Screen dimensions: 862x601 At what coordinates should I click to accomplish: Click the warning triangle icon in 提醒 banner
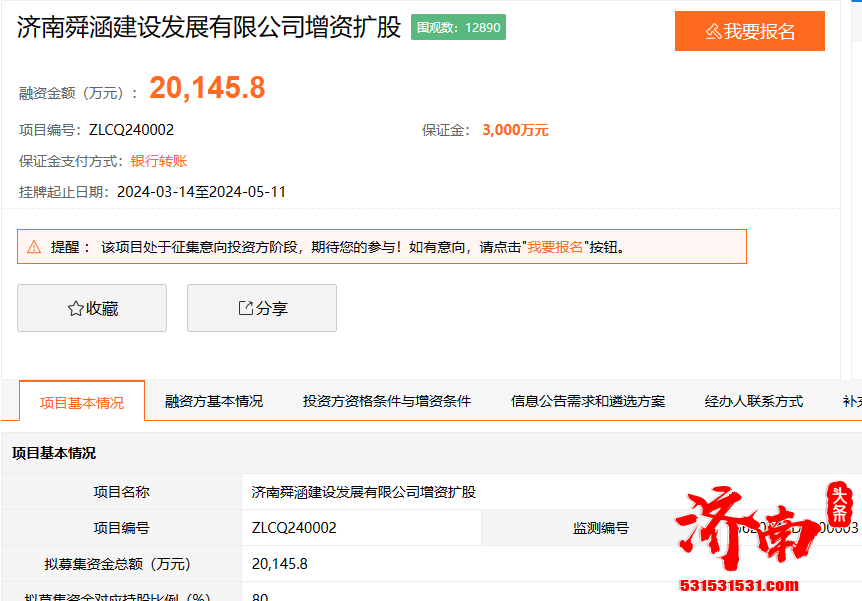pyautogui.click(x=35, y=247)
